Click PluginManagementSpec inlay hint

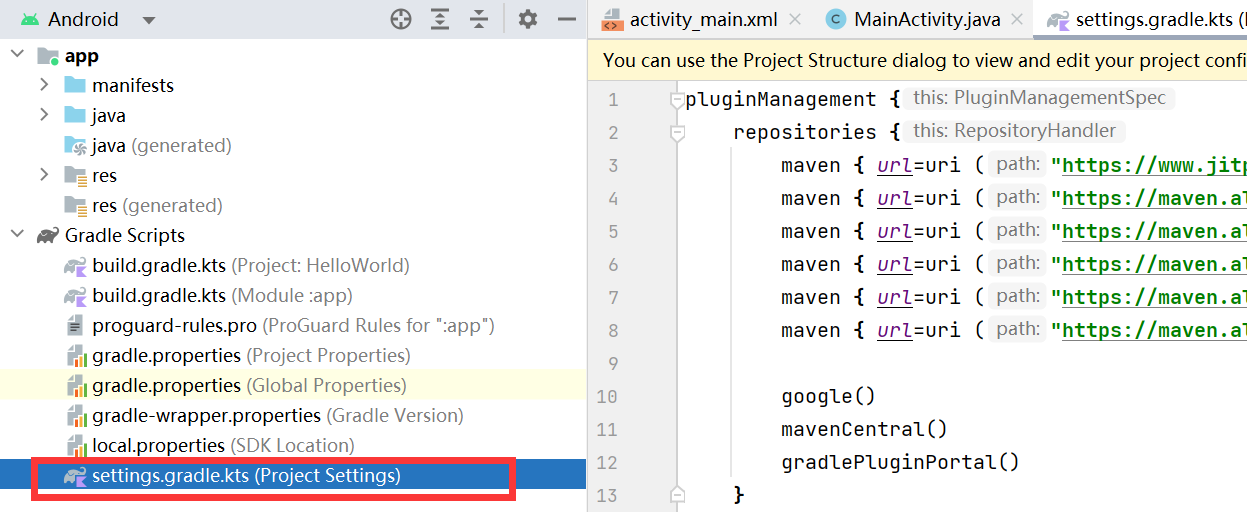[1040, 98]
